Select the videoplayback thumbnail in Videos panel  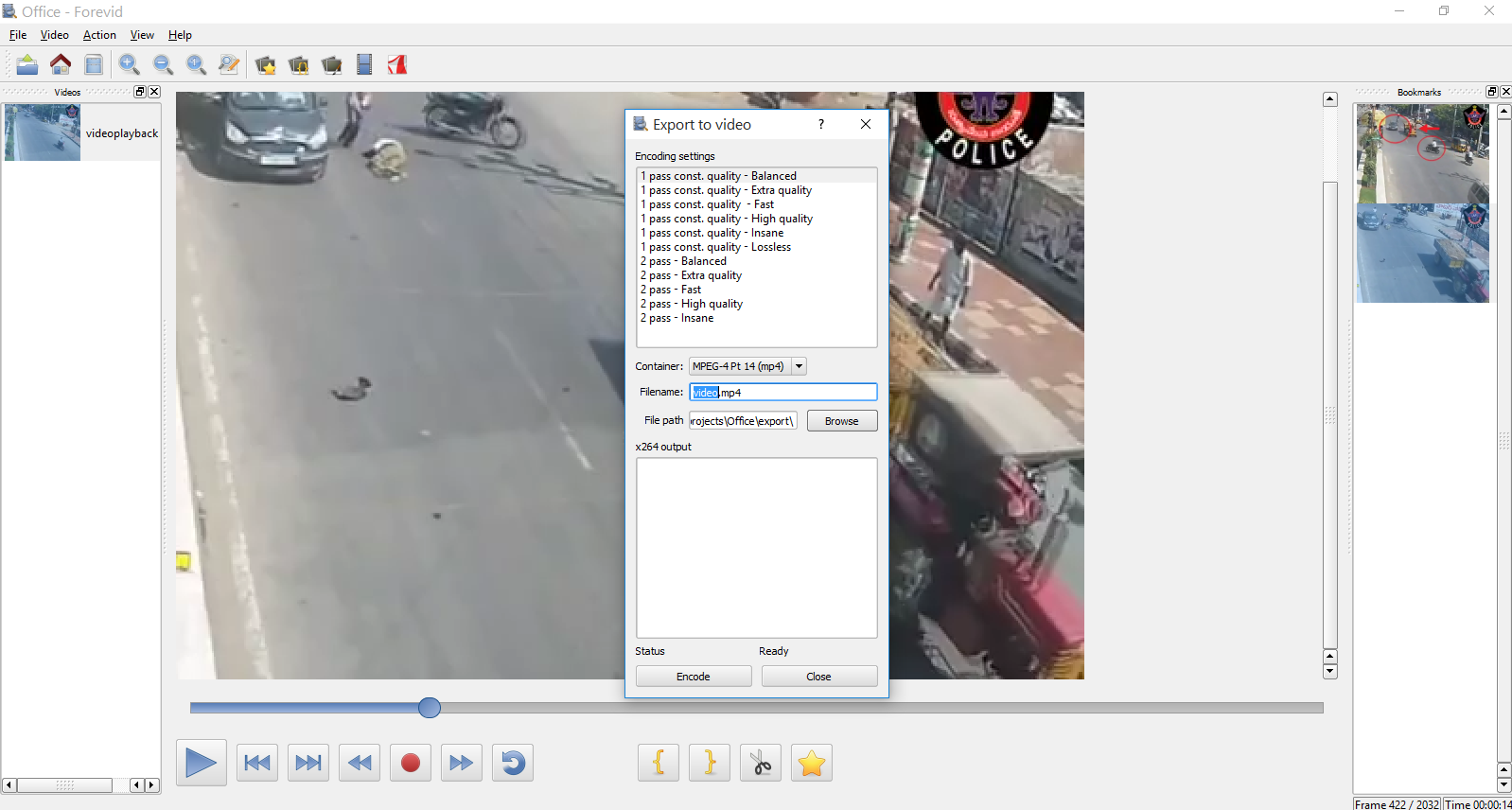click(43, 132)
